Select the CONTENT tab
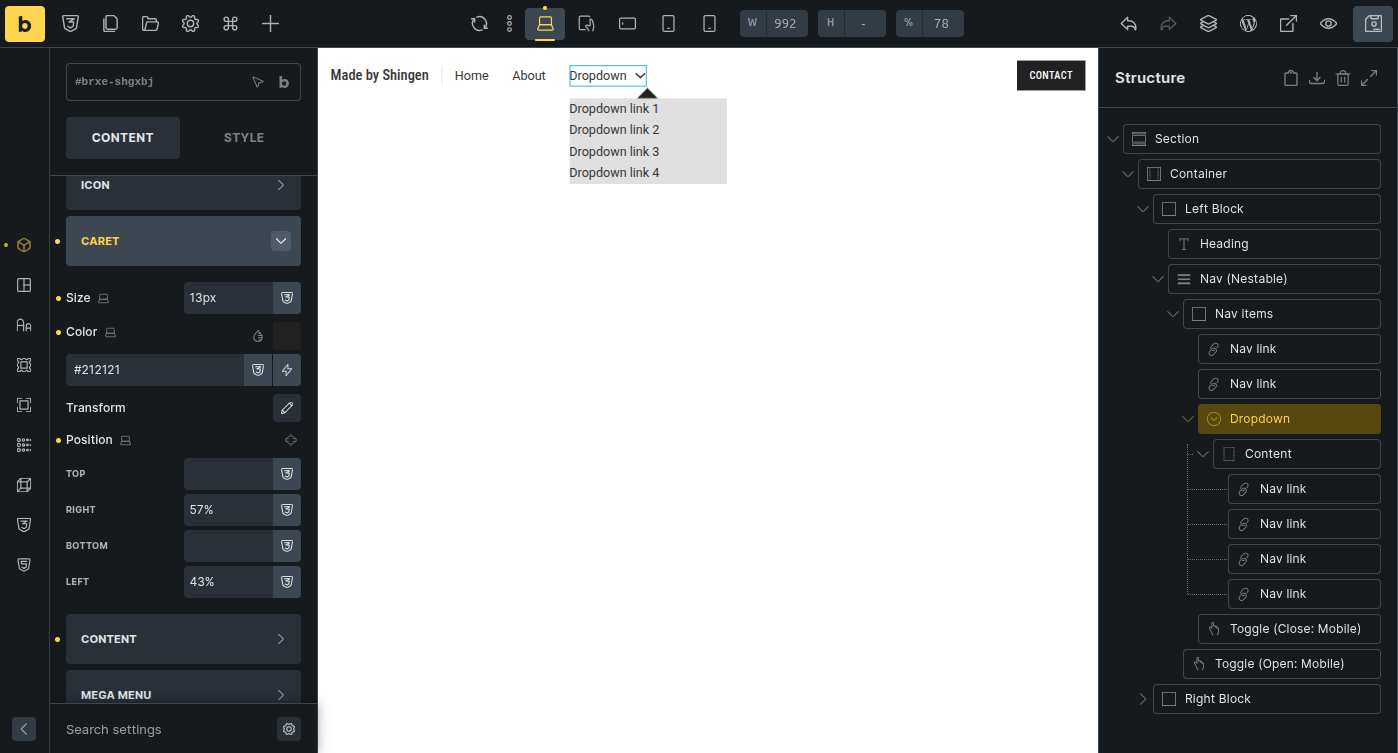The image size is (1398, 753). [123, 138]
